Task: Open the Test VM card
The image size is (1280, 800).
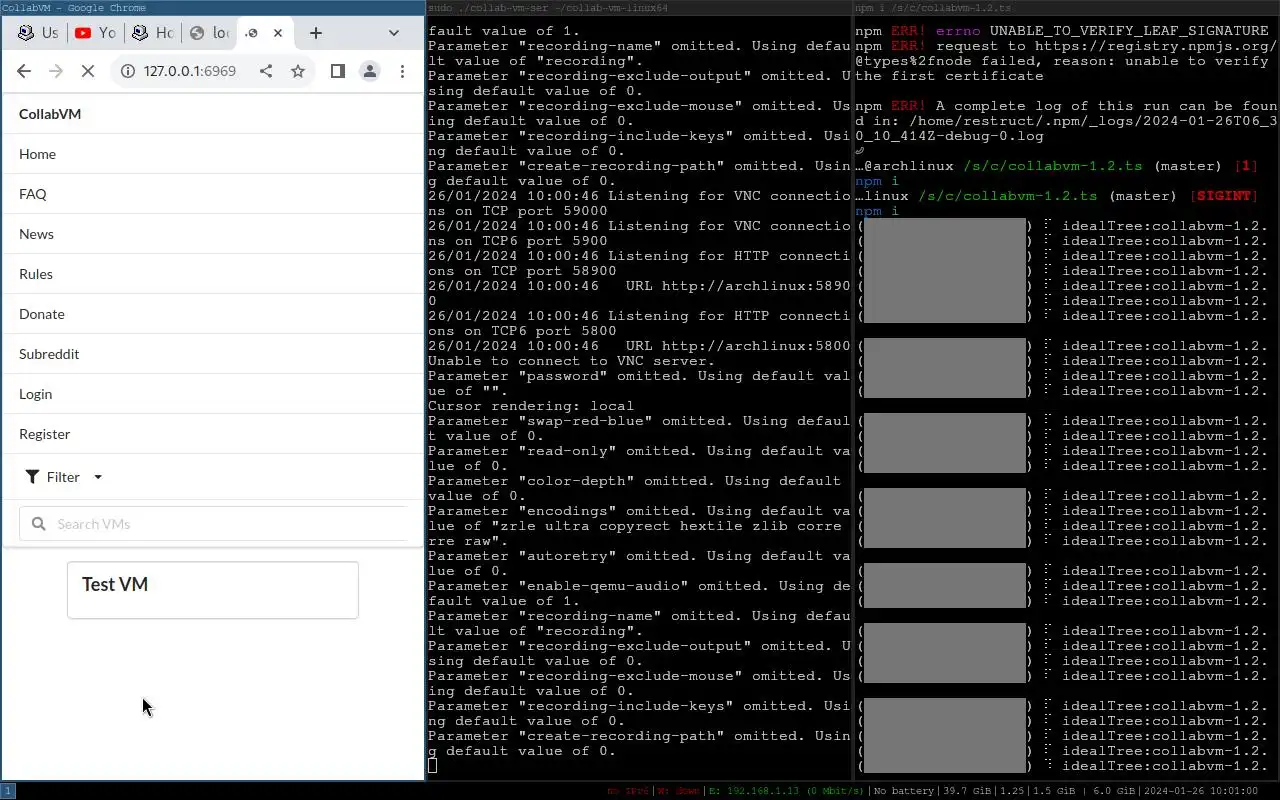Action: click(x=213, y=590)
